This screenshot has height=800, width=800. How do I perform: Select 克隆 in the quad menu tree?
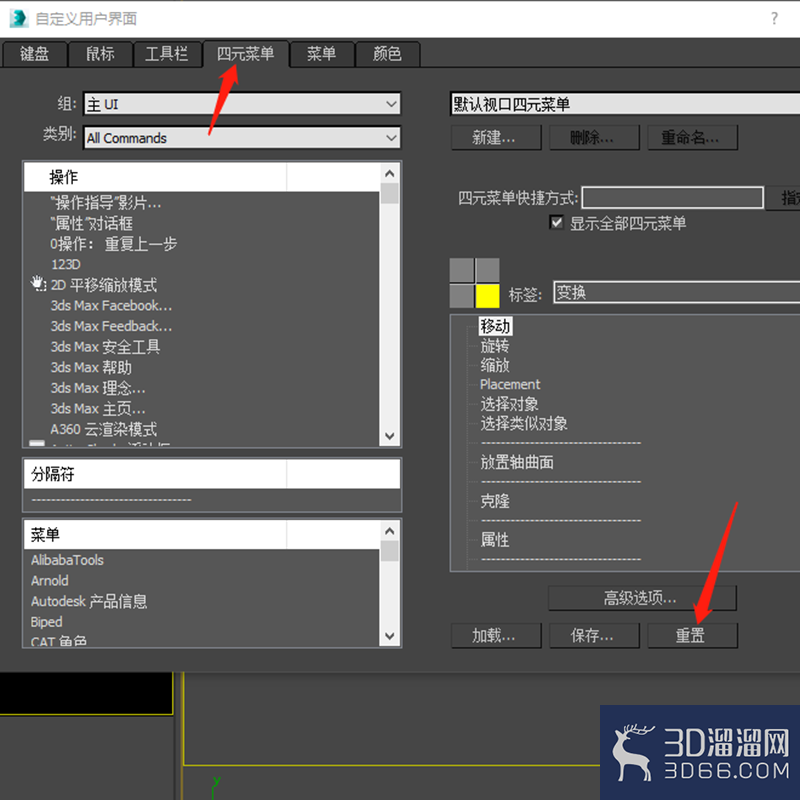(495, 501)
